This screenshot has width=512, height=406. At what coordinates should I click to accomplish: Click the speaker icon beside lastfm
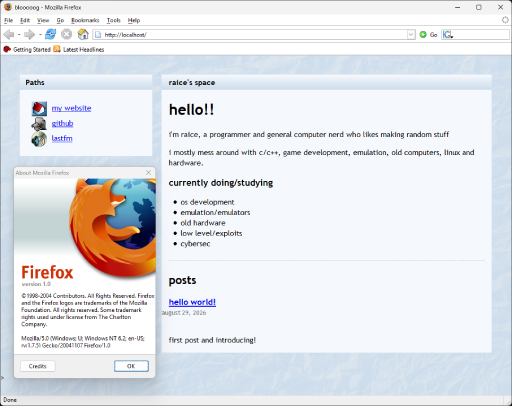pos(39,139)
